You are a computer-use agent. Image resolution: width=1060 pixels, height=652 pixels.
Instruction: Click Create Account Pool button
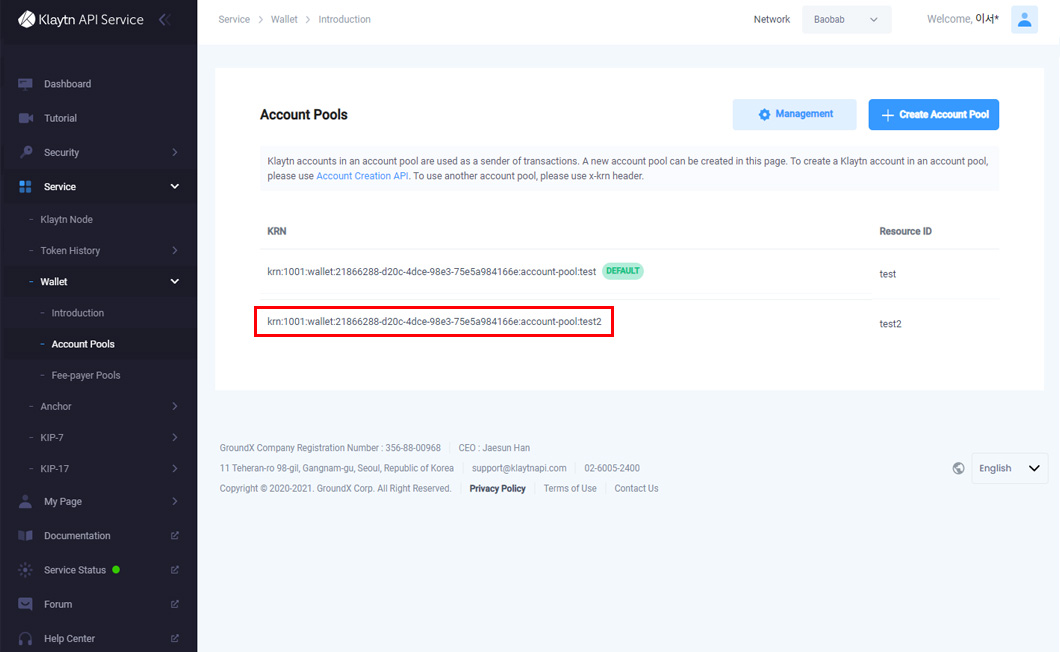[934, 114]
